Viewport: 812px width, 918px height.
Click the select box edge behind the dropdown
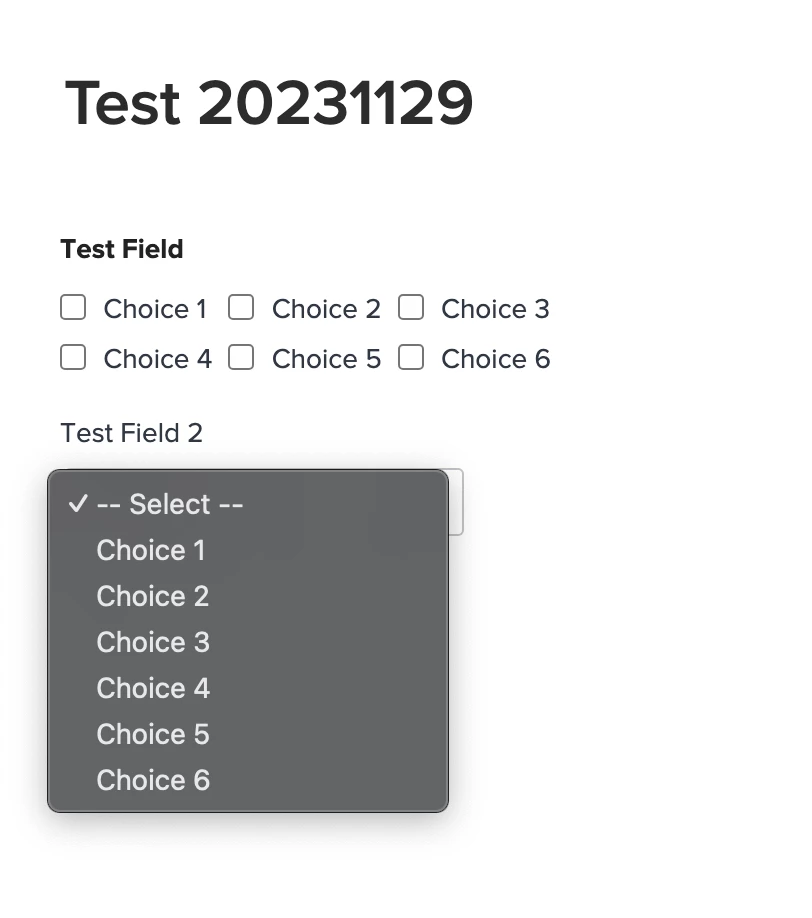pos(456,502)
